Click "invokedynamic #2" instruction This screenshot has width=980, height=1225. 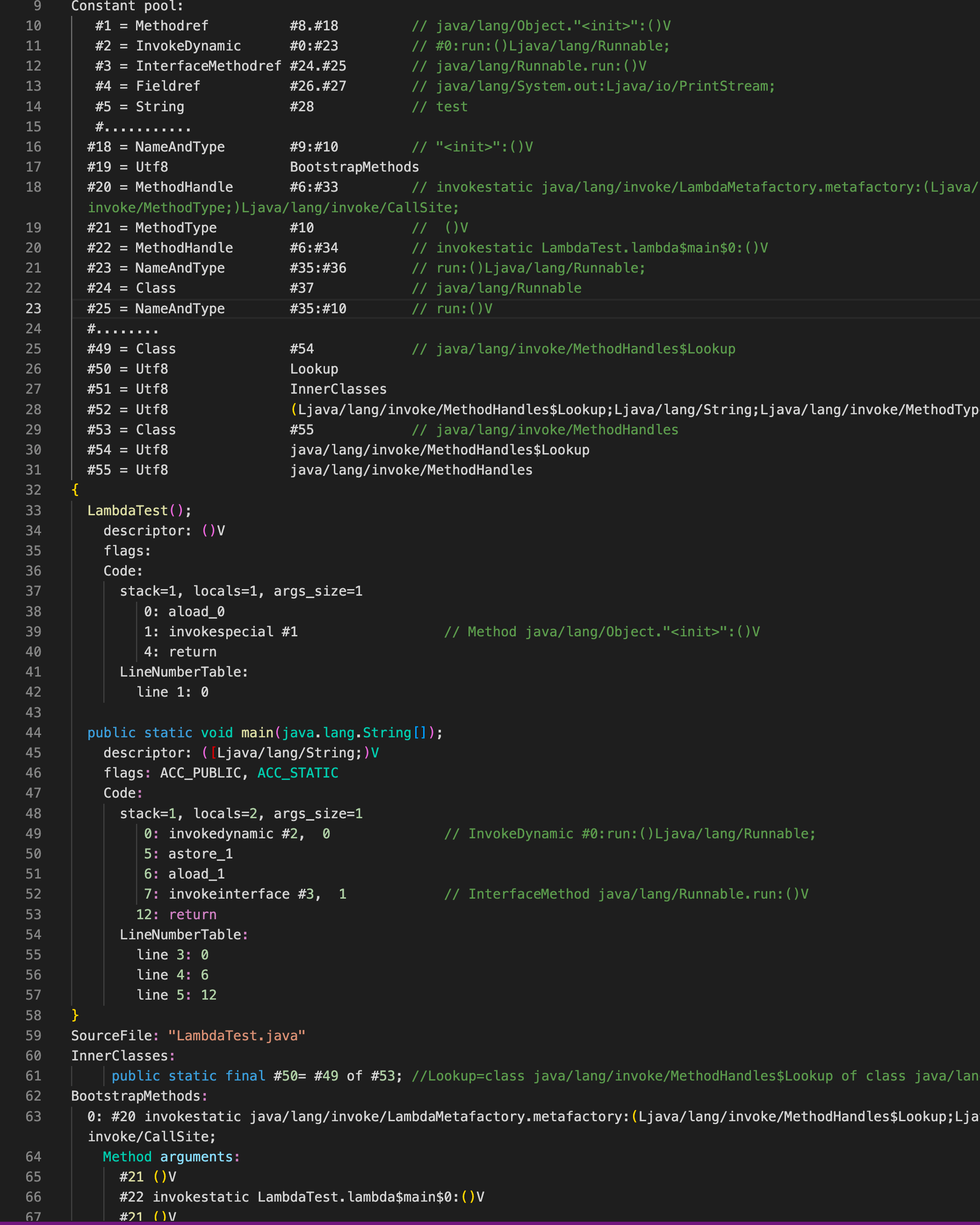pos(233,834)
